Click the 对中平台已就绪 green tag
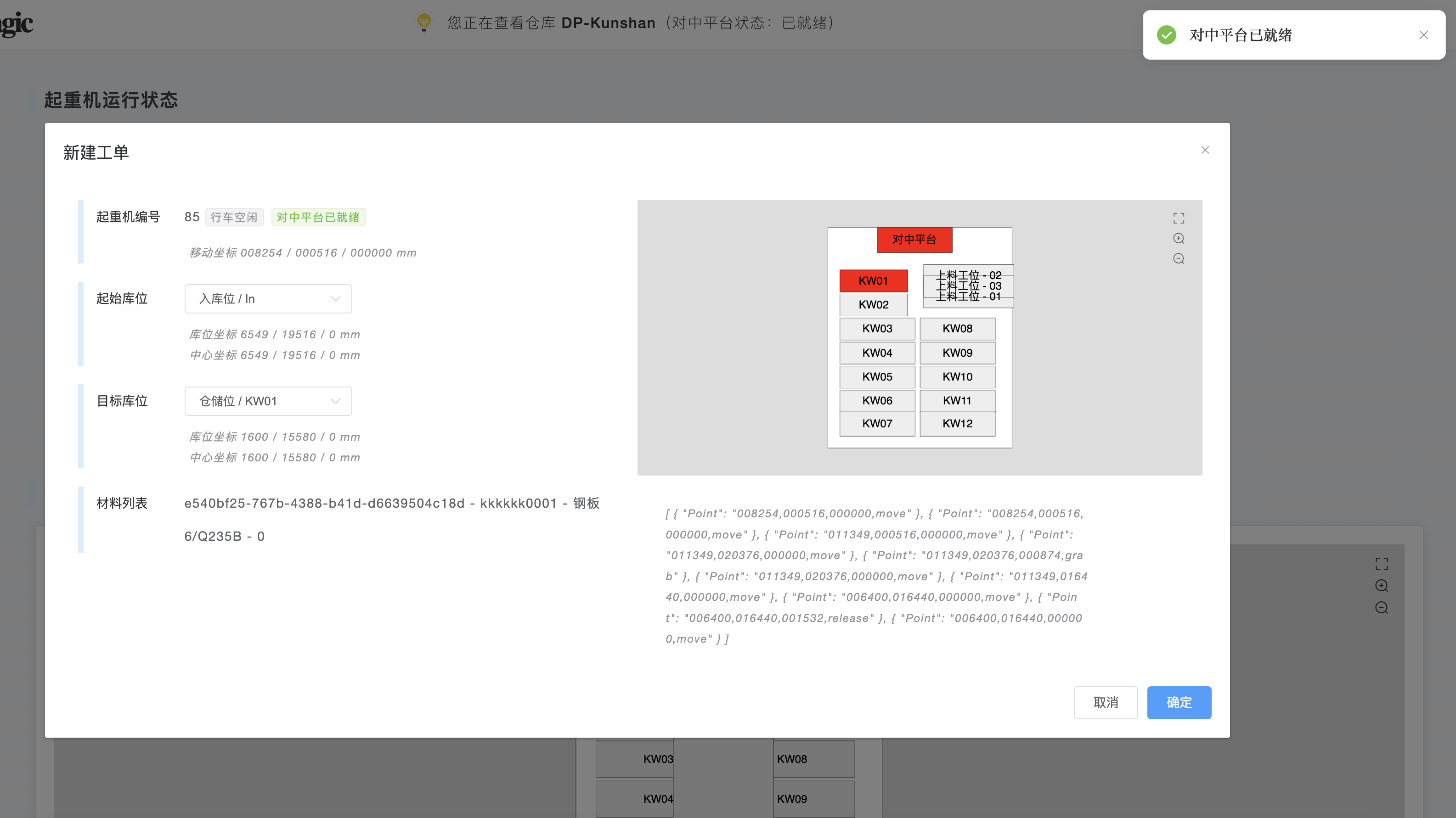 pyautogui.click(x=318, y=218)
